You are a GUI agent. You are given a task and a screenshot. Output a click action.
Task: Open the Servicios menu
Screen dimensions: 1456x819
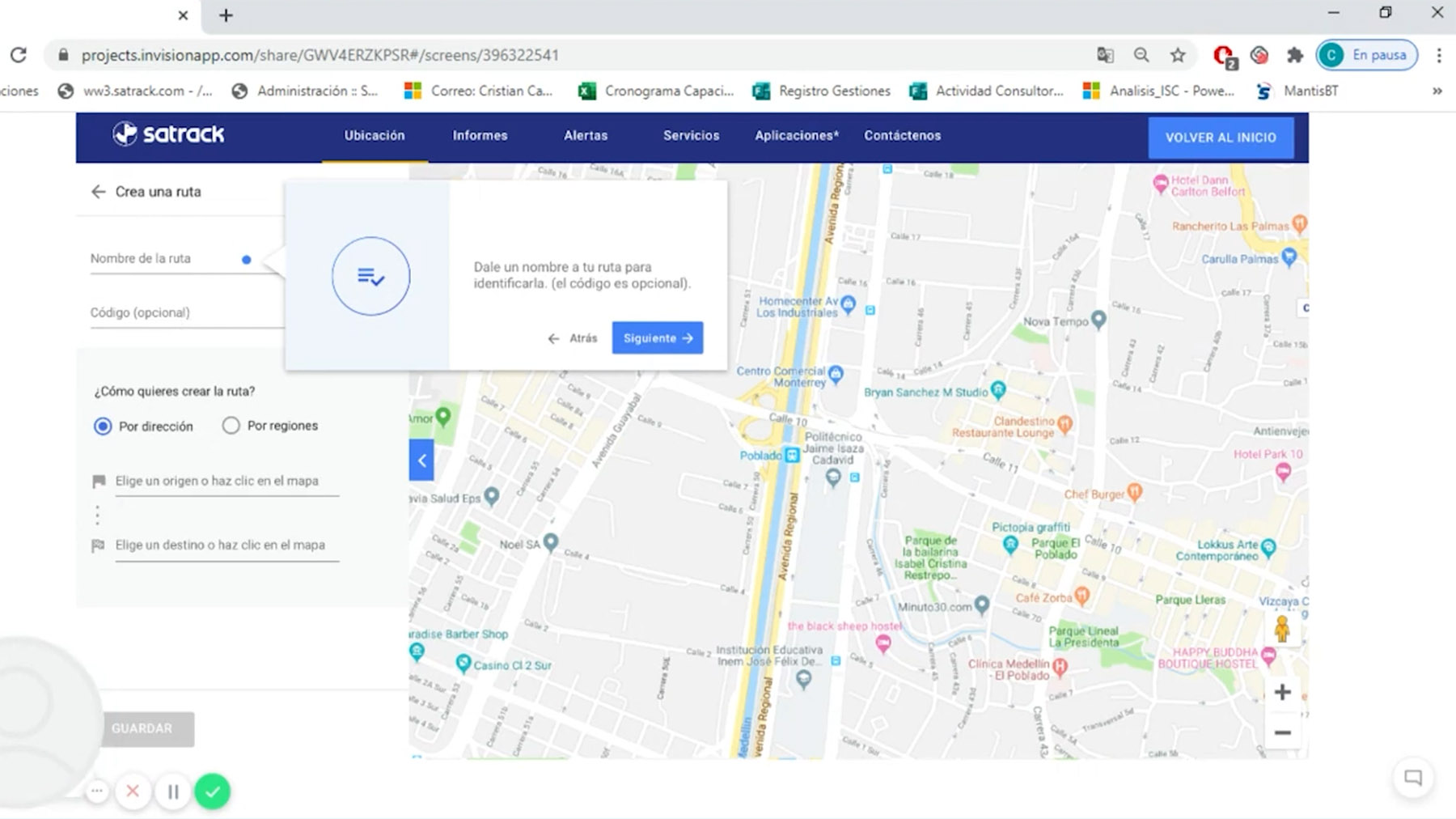pyautogui.click(x=691, y=136)
